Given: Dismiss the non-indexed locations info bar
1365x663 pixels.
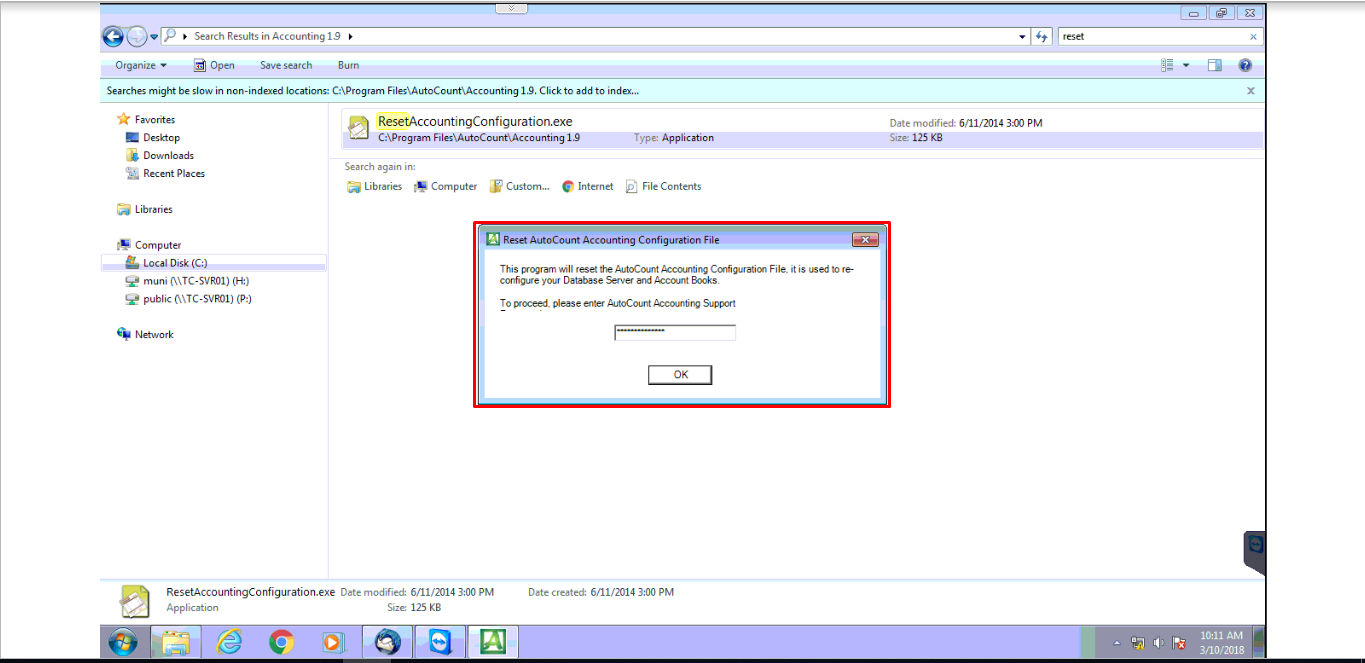Looking at the screenshot, I should tap(1250, 90).
